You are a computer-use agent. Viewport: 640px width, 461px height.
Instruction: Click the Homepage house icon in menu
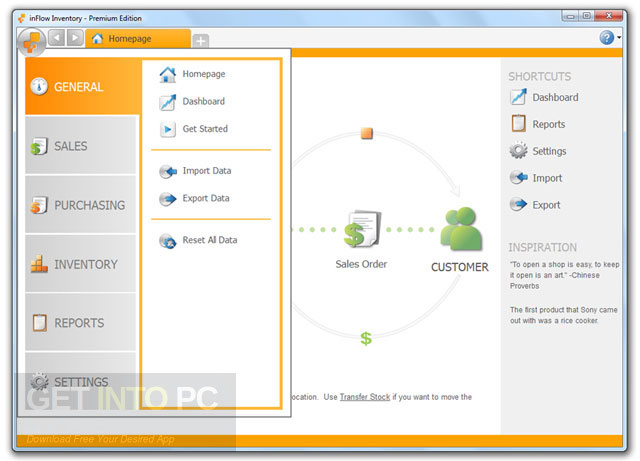point(168,74)
